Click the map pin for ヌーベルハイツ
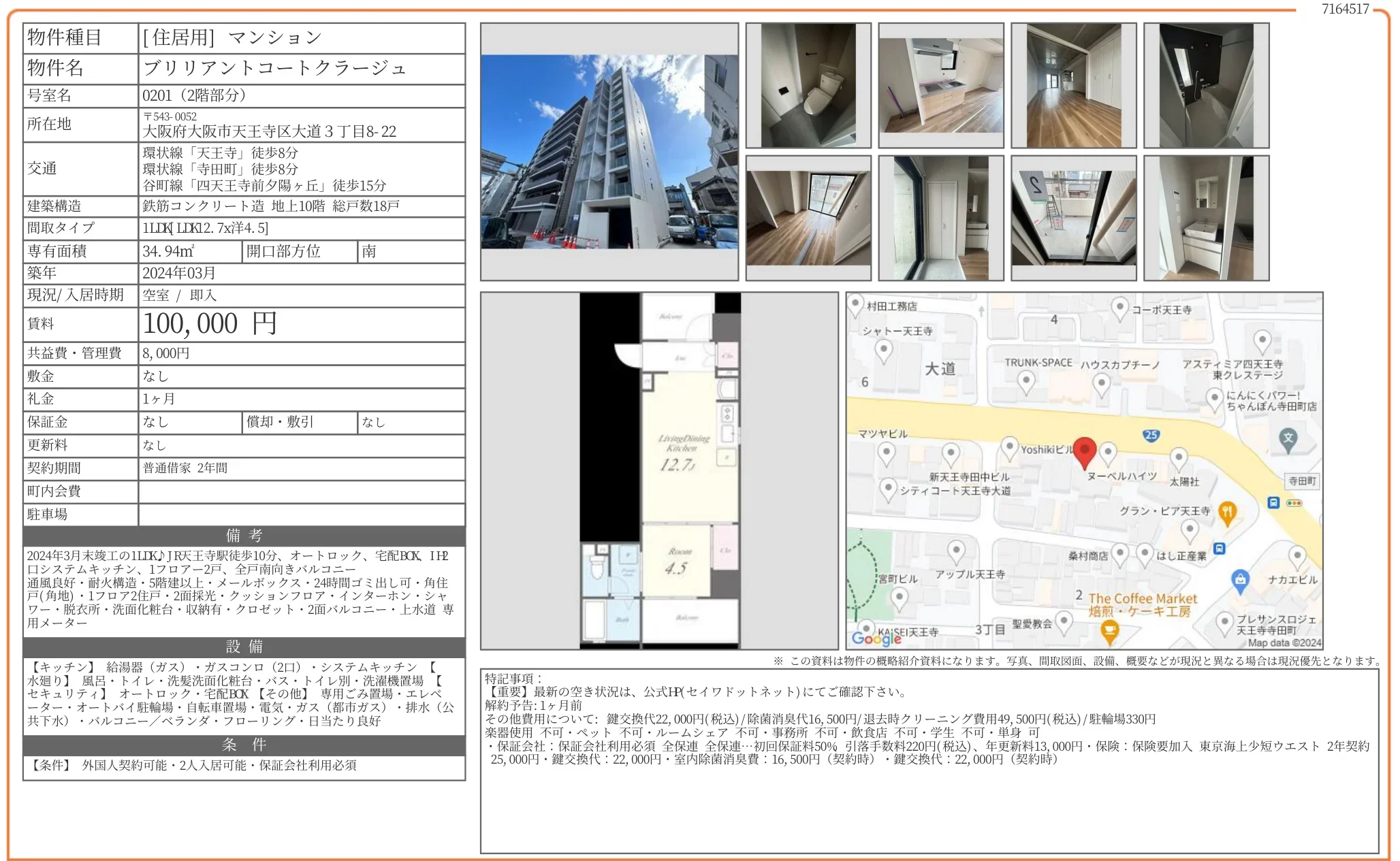This screenshot has height=861, width=1400. click(x=1108, y=451)
